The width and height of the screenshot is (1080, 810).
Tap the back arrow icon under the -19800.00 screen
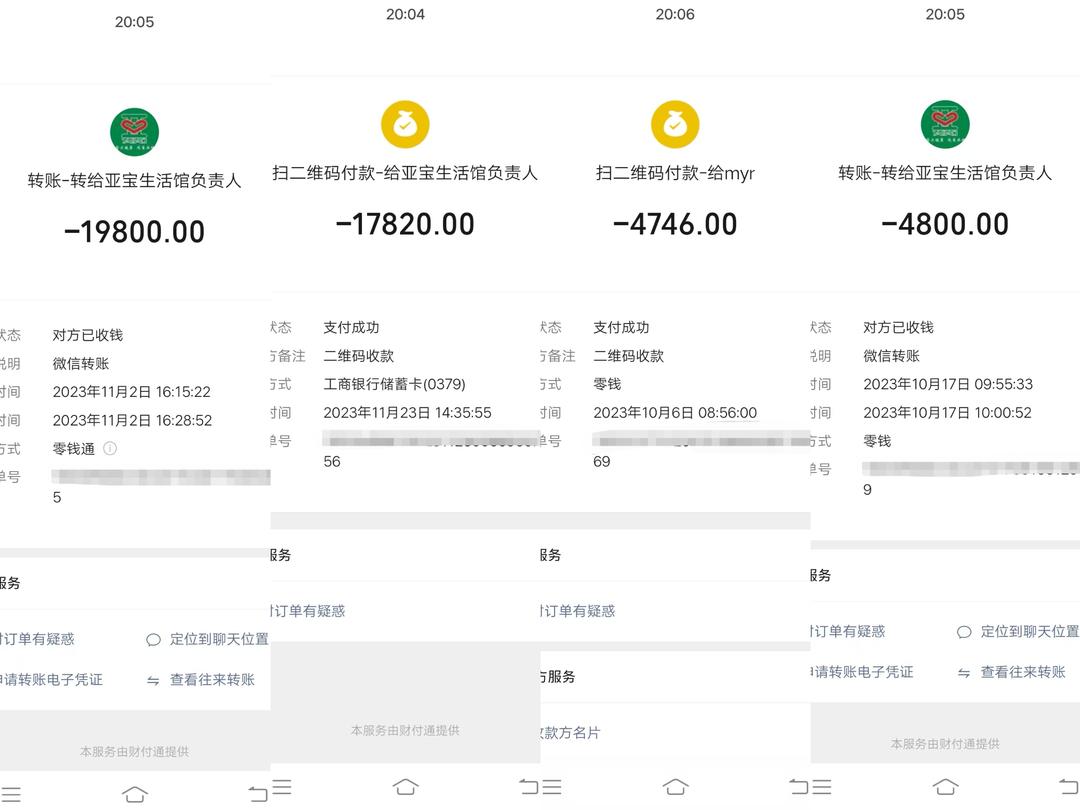coord(258,794)
